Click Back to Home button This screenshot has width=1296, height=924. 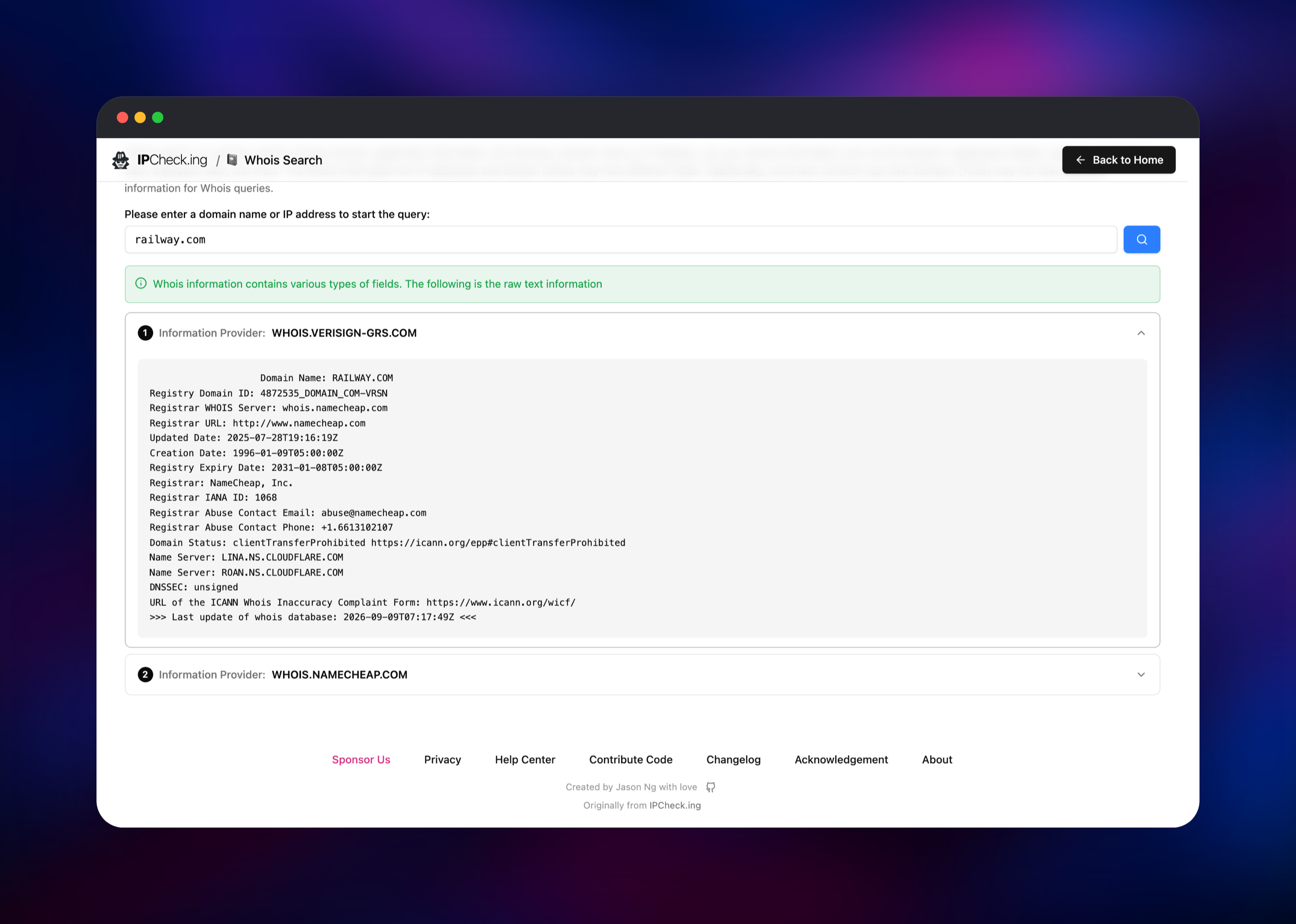pyautogui.click(x=1119, y=160)
